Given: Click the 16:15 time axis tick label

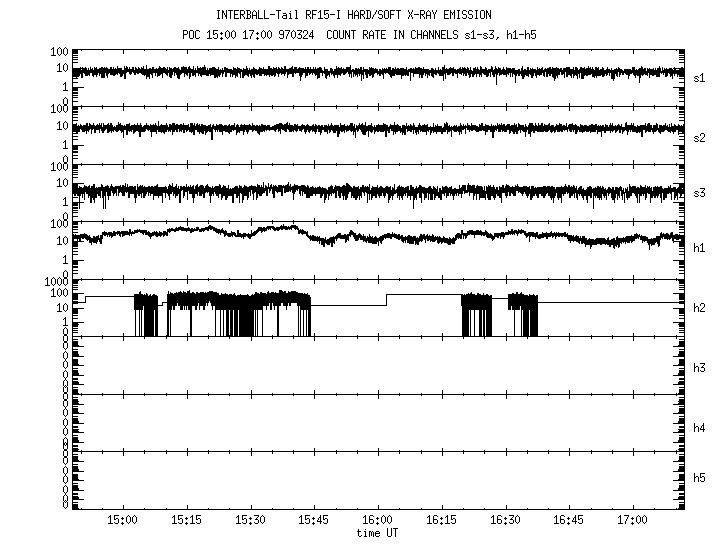Looking at the screenshot, I should (442, 521).
